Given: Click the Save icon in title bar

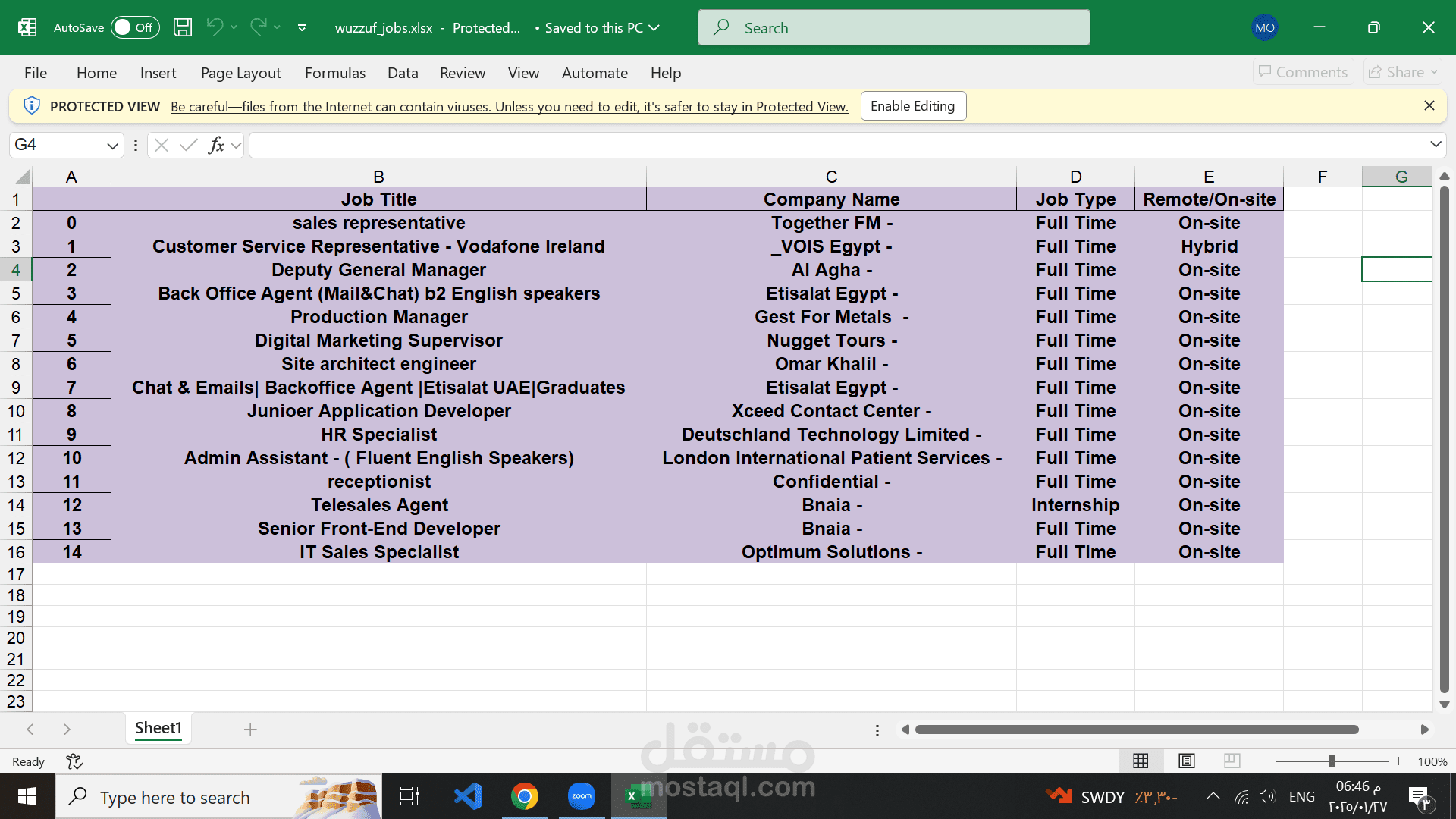Looking at the screenshot, I should click(x=183, y=27).
